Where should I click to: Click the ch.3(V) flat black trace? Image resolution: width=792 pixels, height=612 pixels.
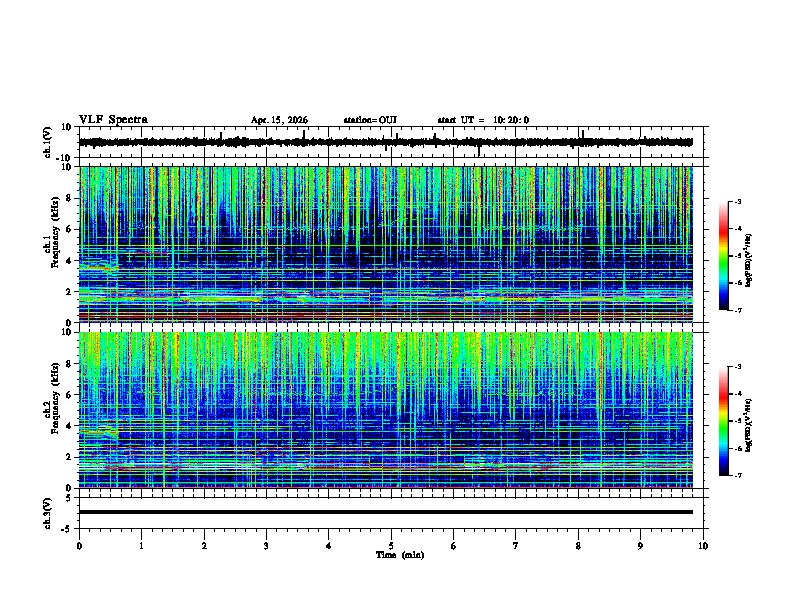pyautogui.click(x=385, y=512)
